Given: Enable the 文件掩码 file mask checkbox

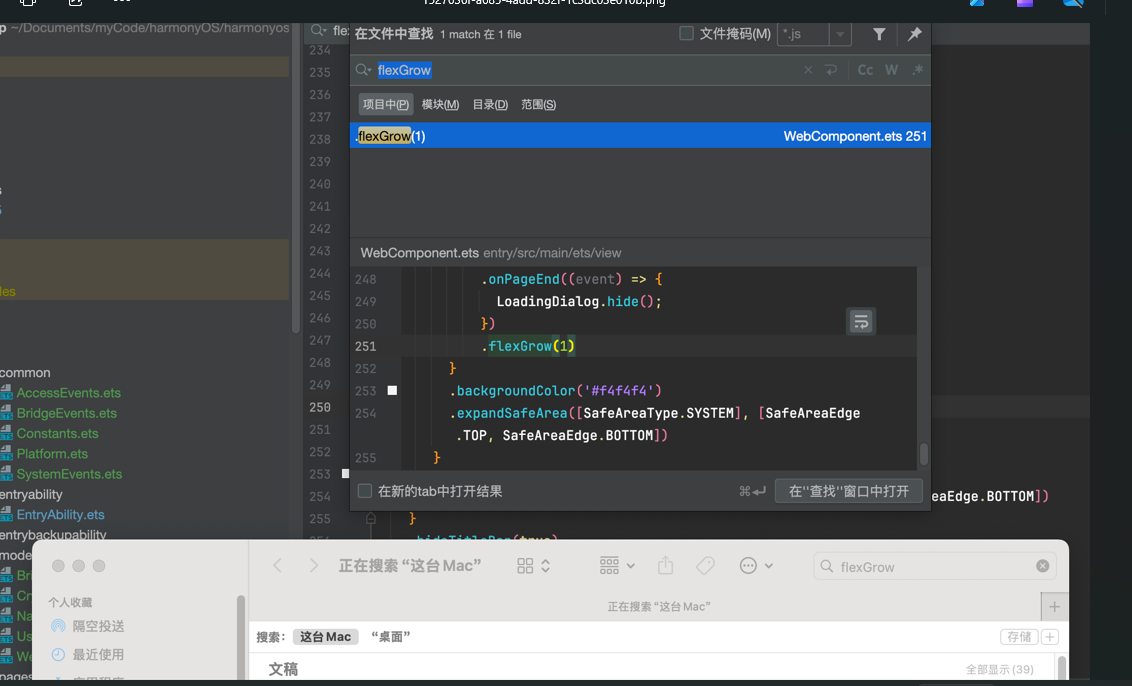Looking at the screenshot, I should point(686,34).
